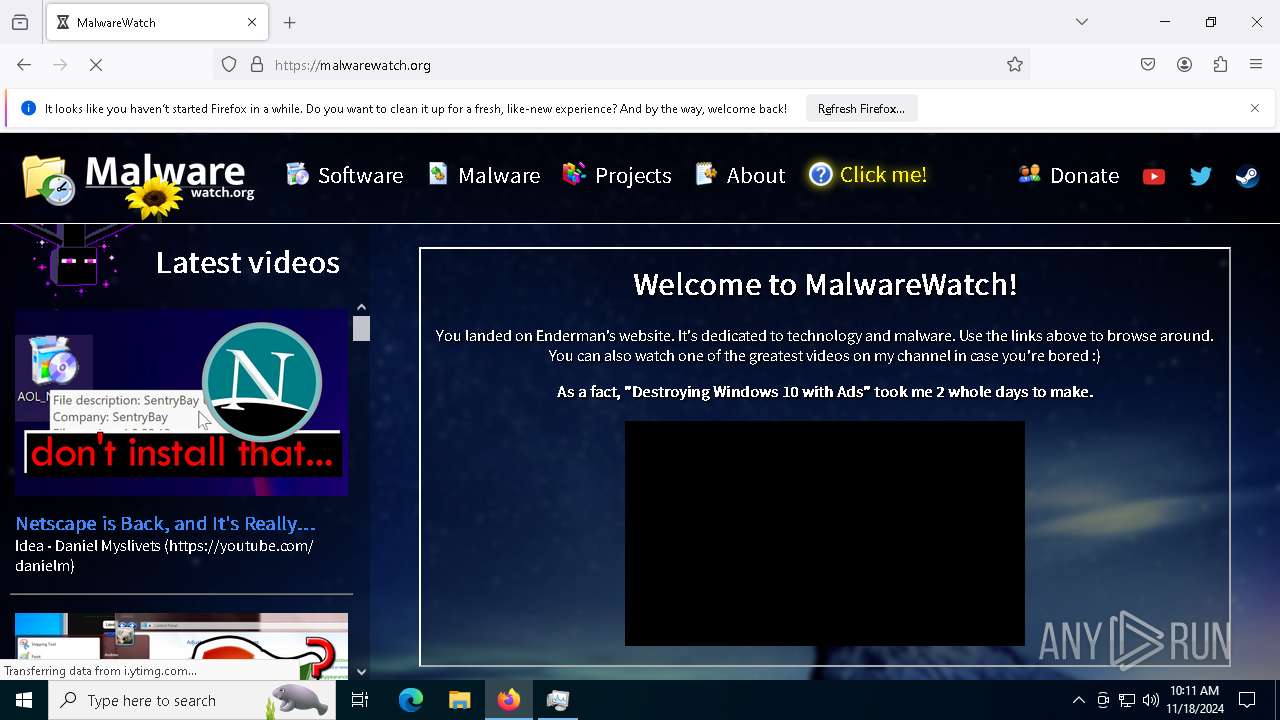This screenshot has height=720, width=1280.
Task: Open the tracking protection shield icon
Action: click(229, 65)
